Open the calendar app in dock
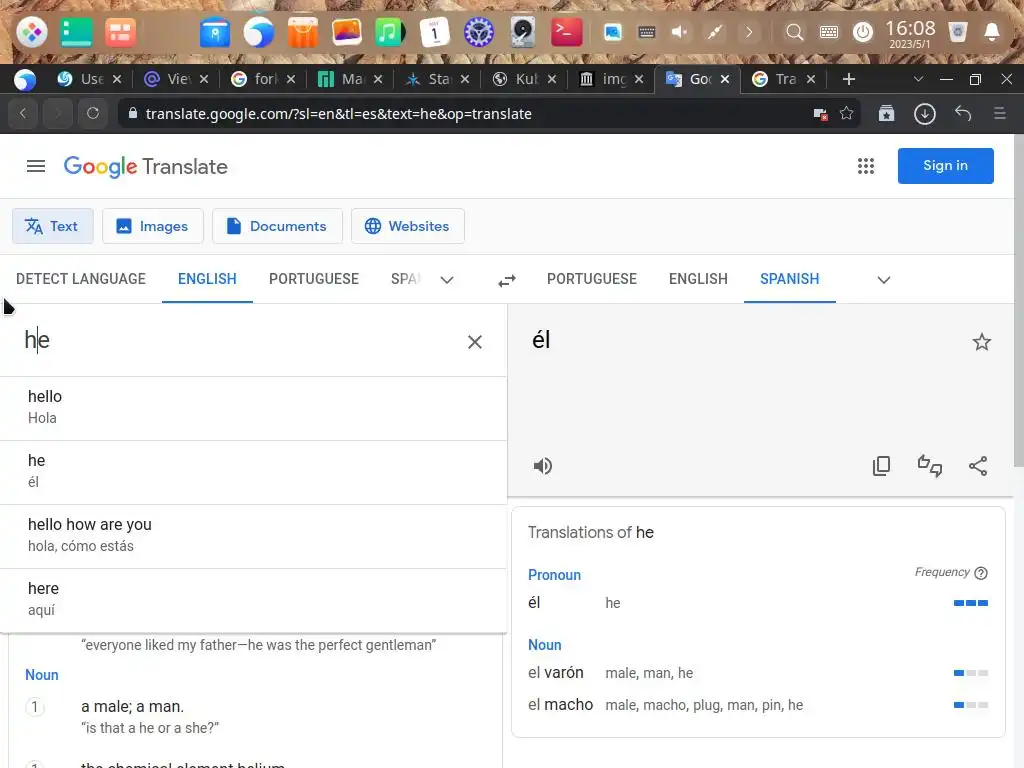 coord(434,31)
